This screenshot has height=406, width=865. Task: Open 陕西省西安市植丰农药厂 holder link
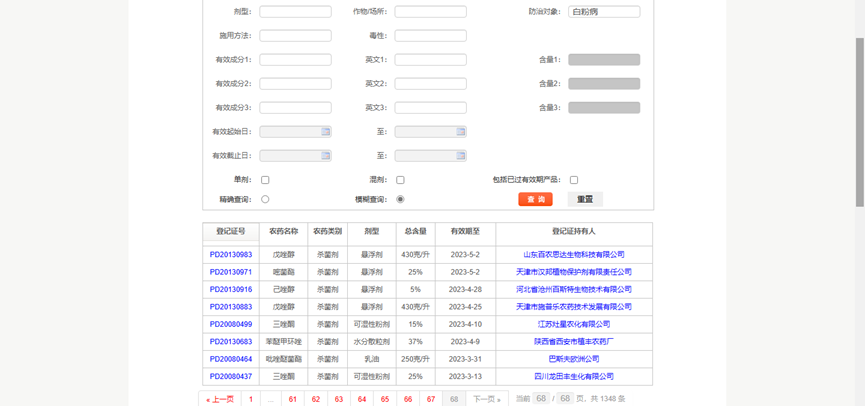point(574,342)
